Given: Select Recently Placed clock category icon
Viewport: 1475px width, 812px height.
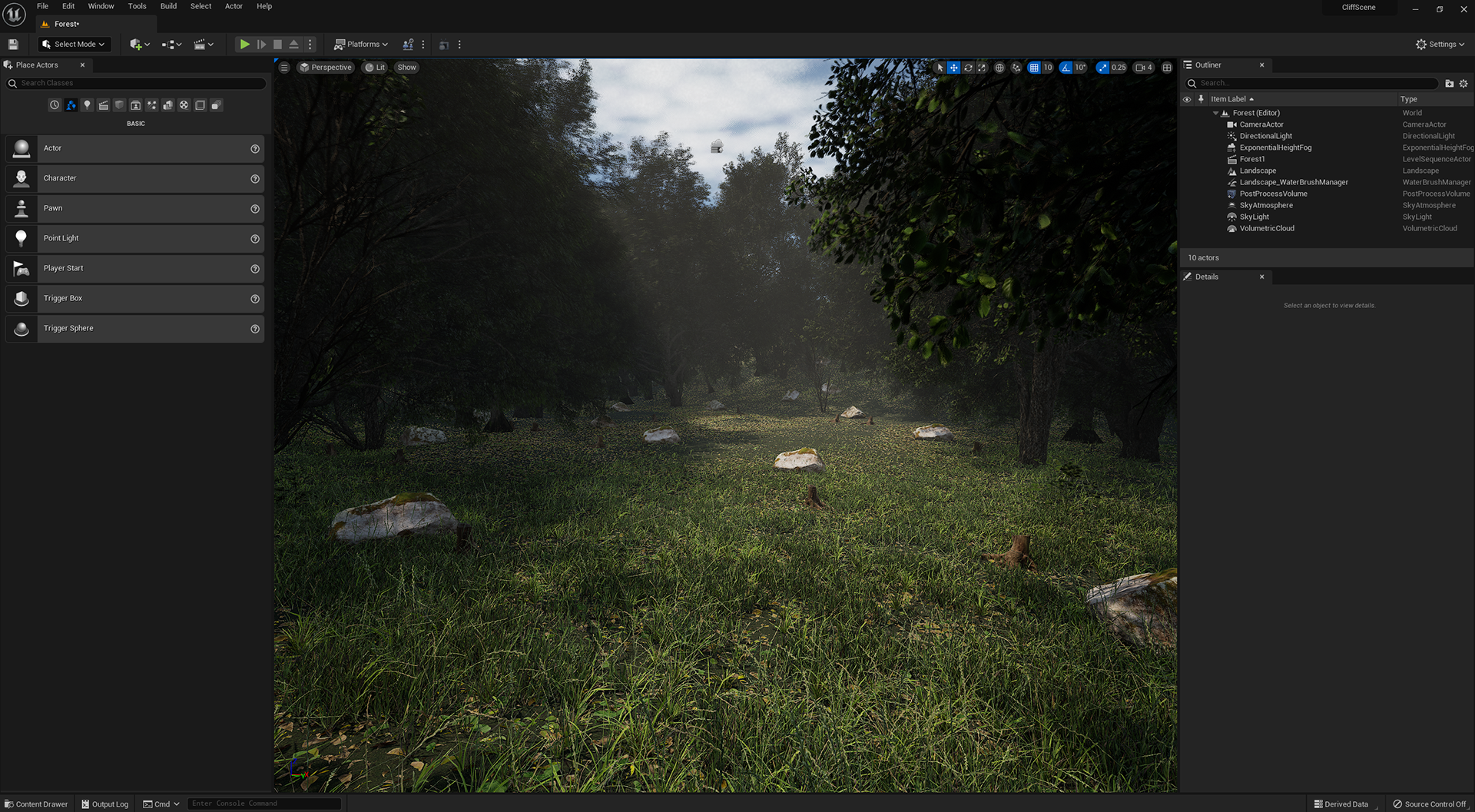Looking at the screenshot, I should pos(55,105).
